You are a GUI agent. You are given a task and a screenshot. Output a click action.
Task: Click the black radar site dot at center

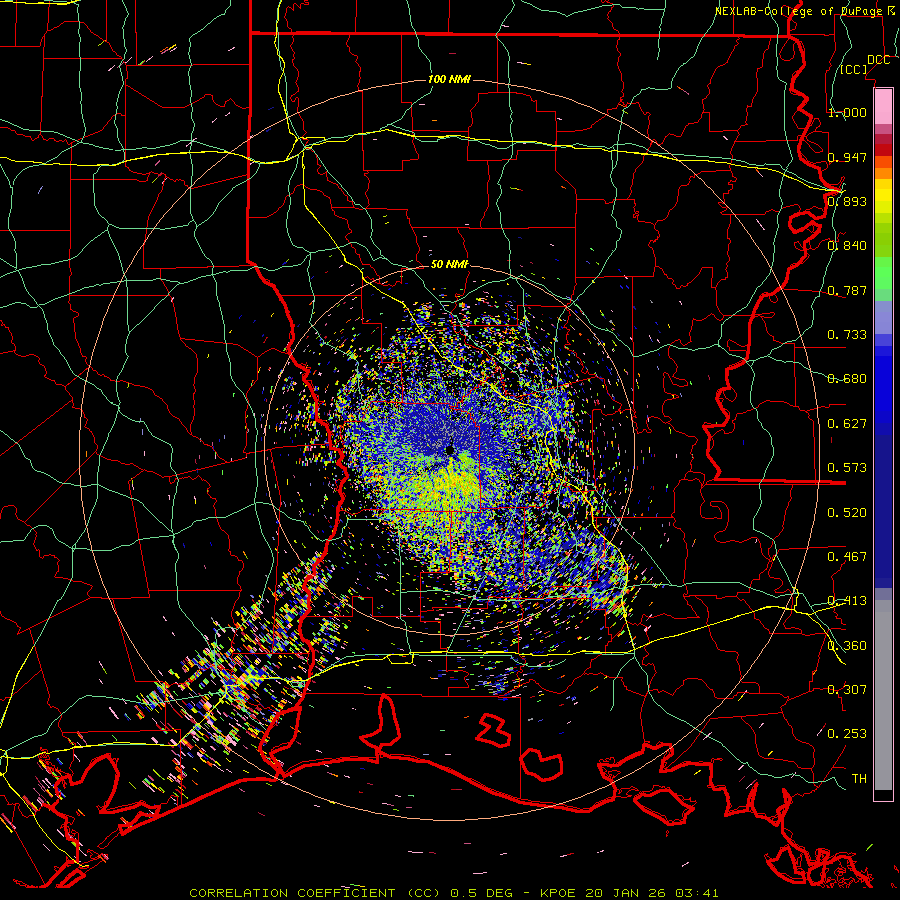[450, 450]
